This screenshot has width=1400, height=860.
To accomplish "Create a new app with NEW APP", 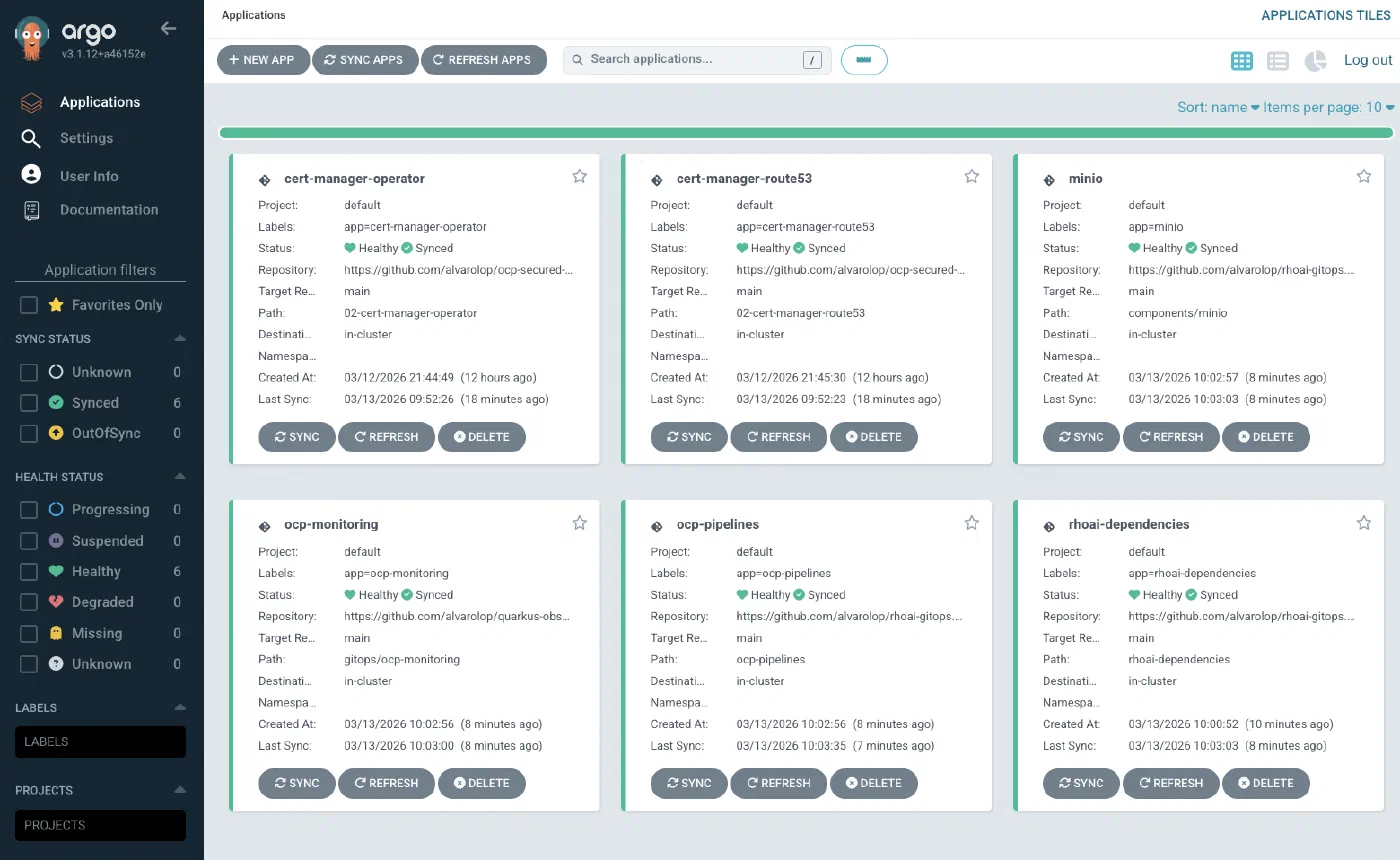I will pos(262,60).
